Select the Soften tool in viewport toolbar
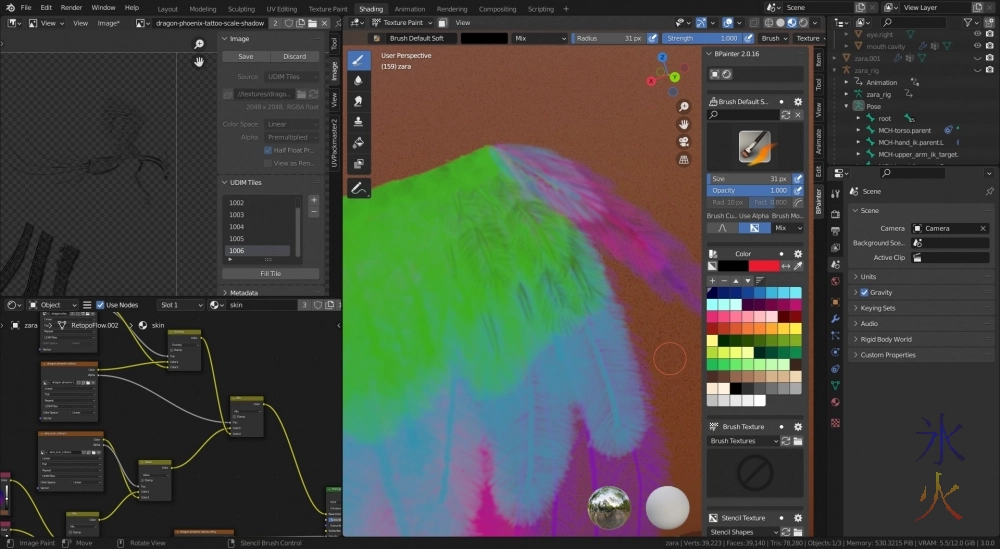This screenshot has height=549, width=1000. 358,81
